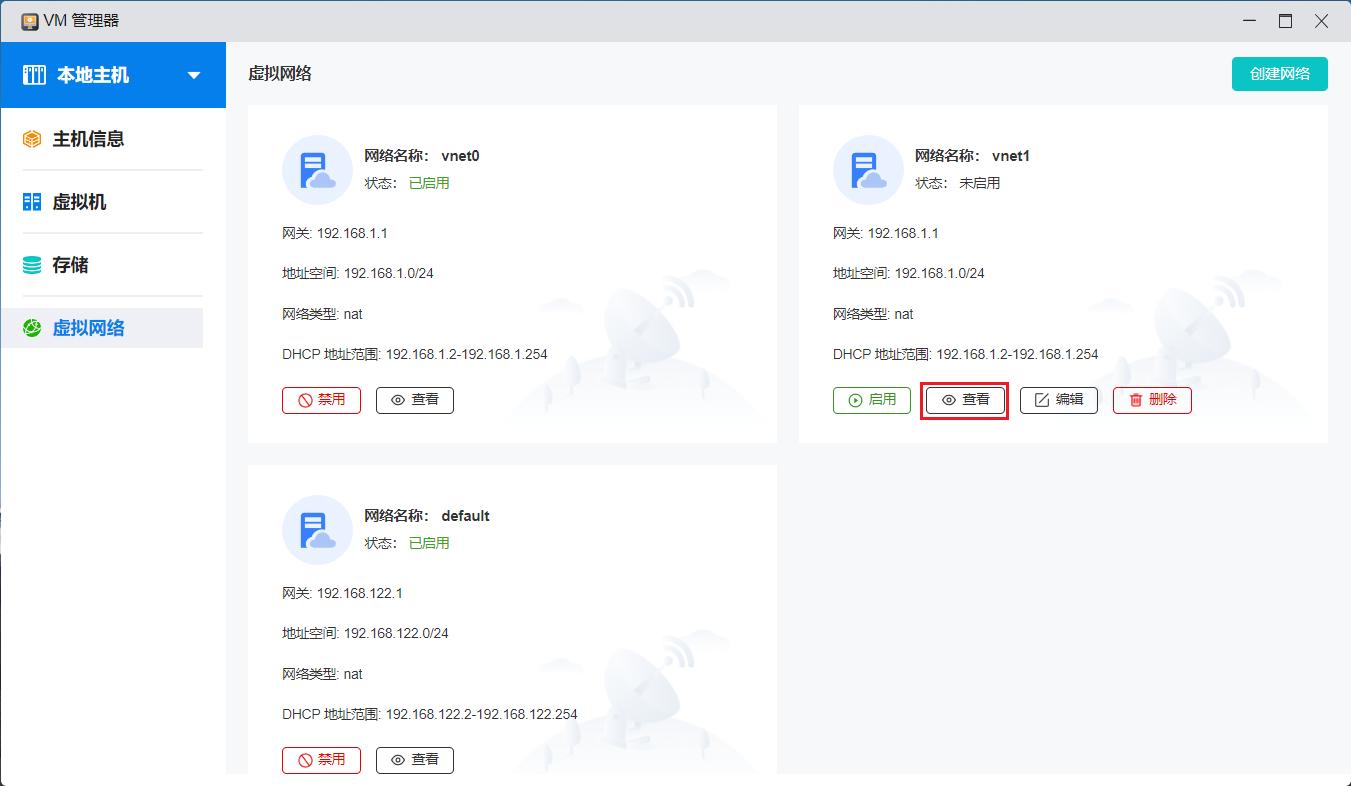This screenshot has height=786, width=1351.
Task: Click the 创建网络 button
Action: pos(1280,74)
